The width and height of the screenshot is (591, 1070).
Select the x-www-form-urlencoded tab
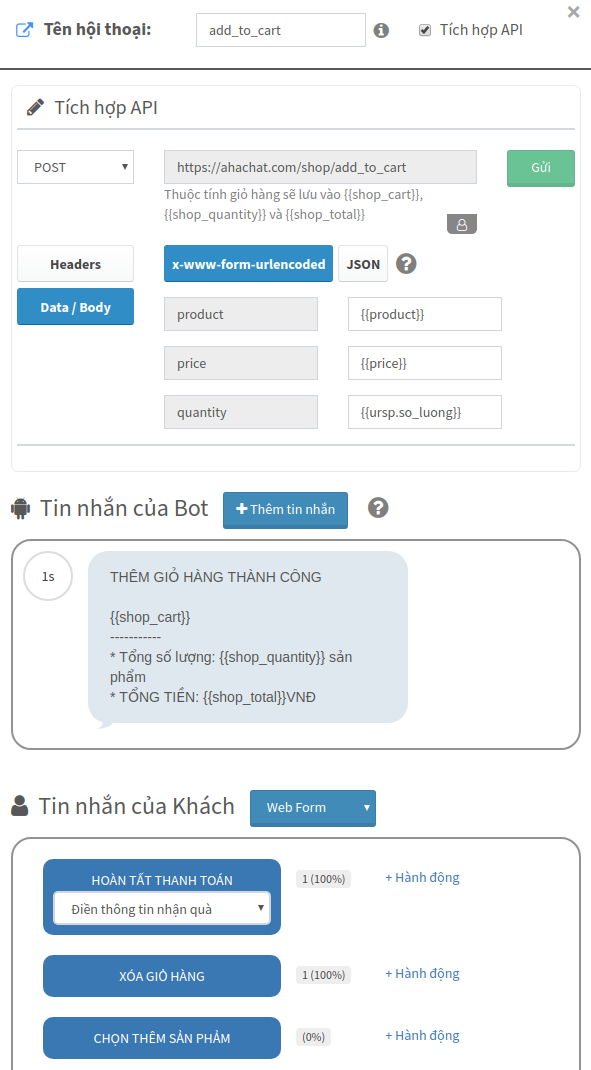(248, 264)
